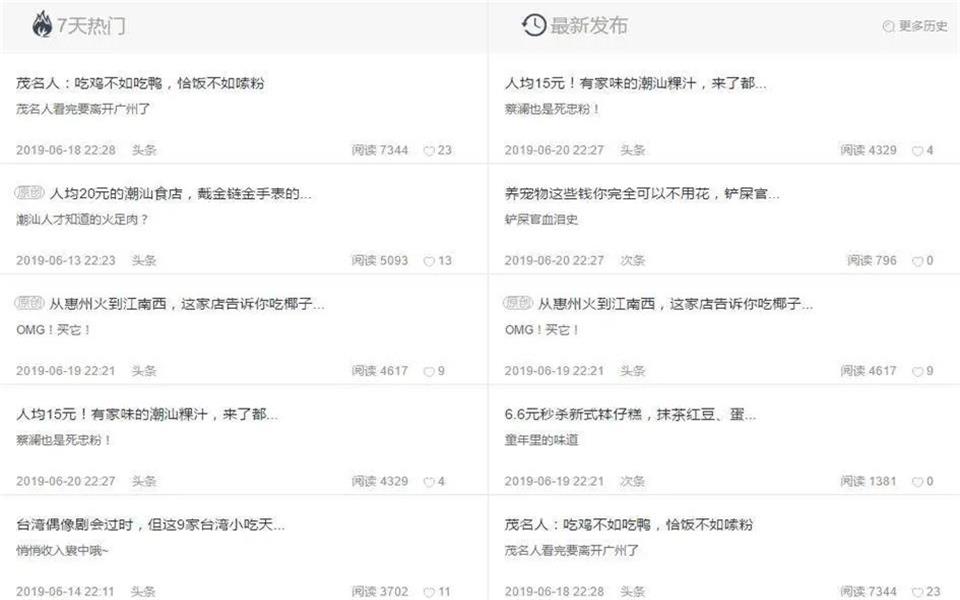Click the heart icon on 茂名人 article in 7天热门

coord(429,151)
